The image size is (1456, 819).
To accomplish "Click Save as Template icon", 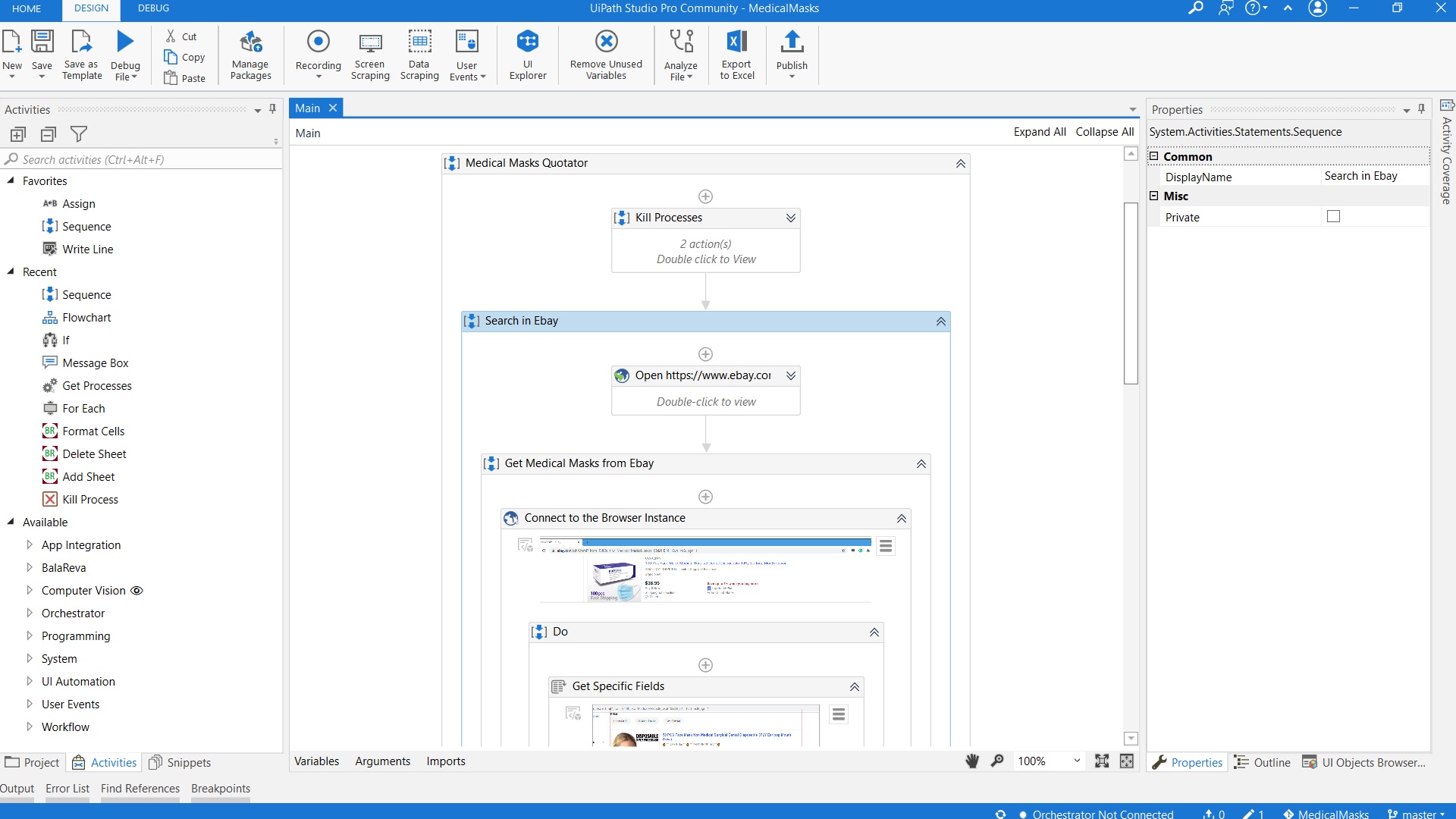I will coord(81,42).
